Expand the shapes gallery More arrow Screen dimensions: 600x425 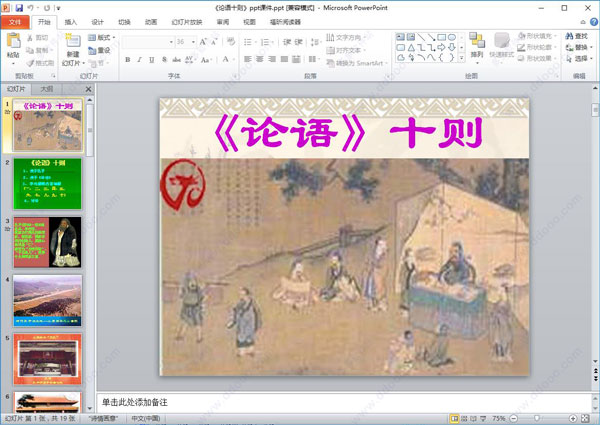462,58
